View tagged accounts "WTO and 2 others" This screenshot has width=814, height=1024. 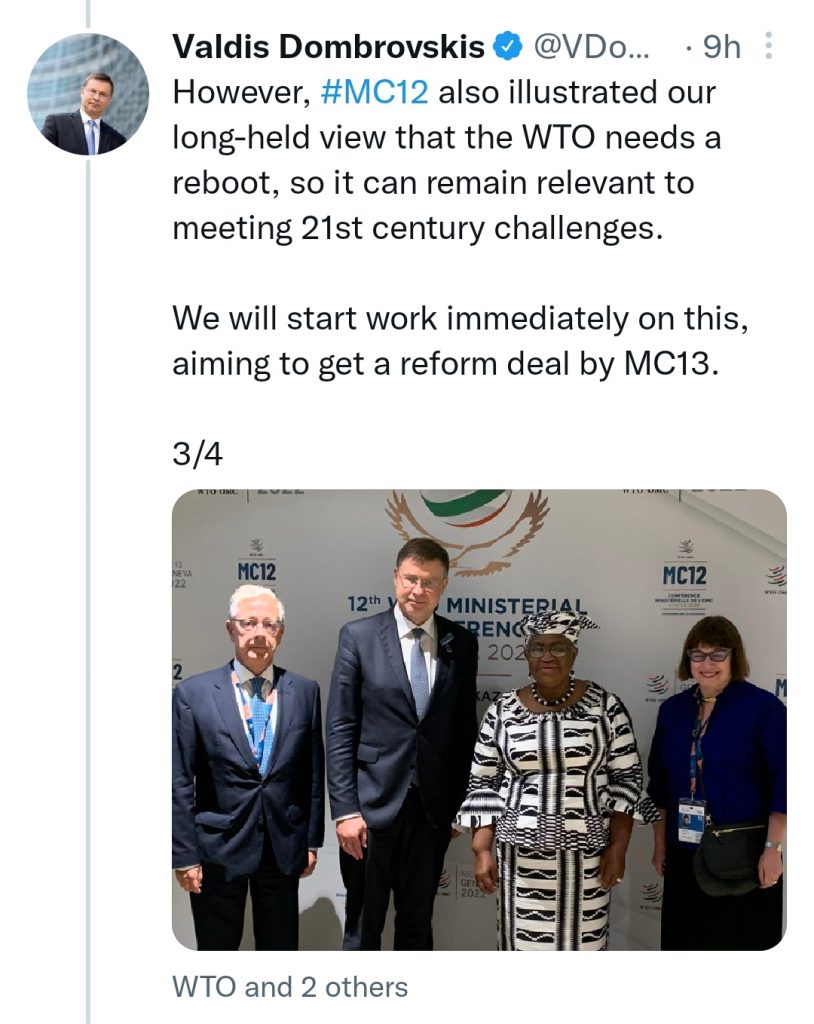(290, 987)
